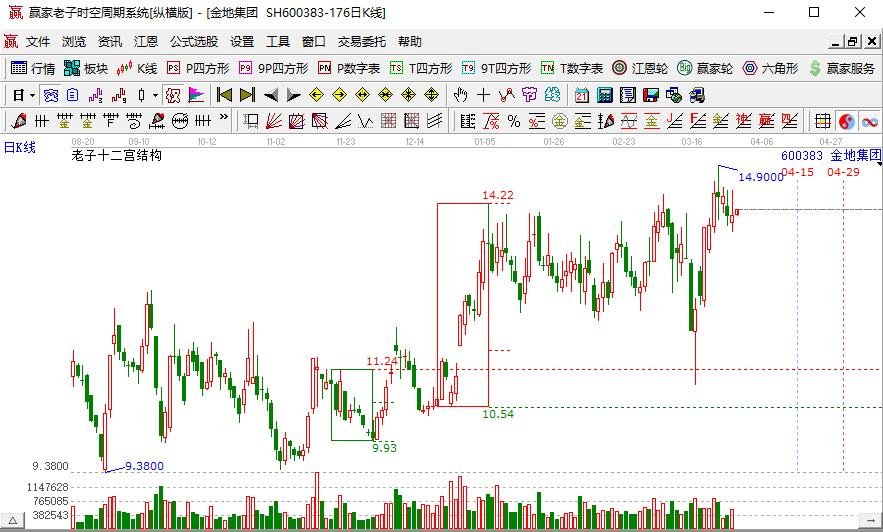
Task: Open the P数字表 number table
Action: [349, 68]
